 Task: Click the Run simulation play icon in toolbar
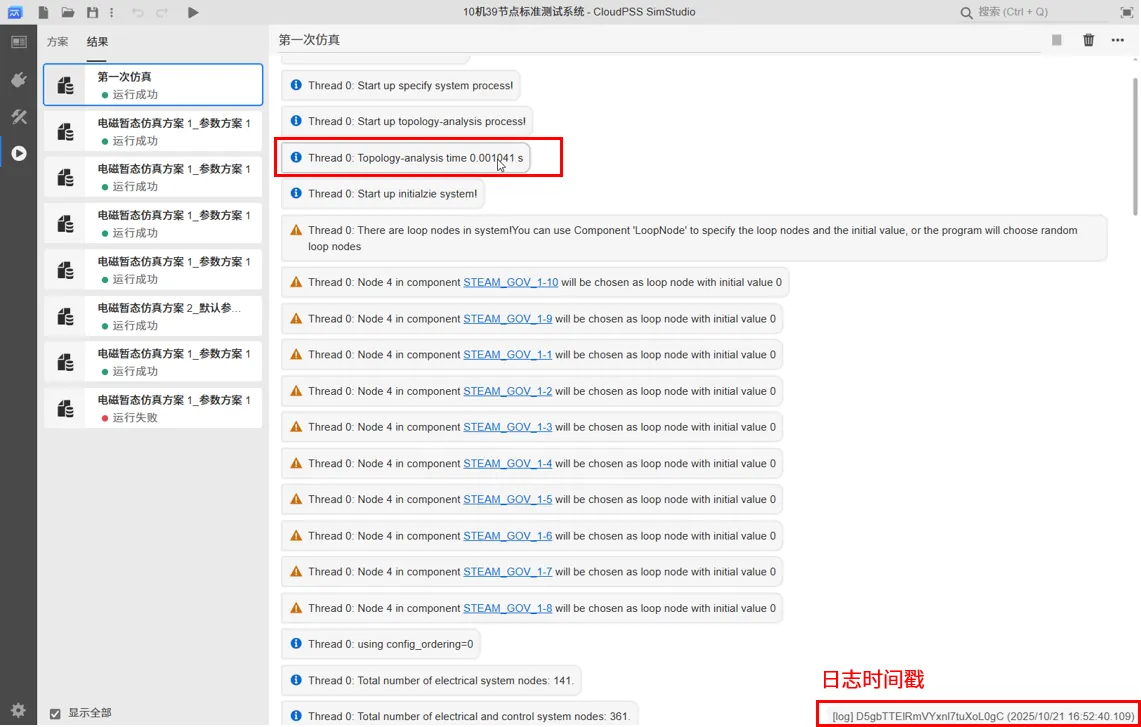click(x=193, y=12)
